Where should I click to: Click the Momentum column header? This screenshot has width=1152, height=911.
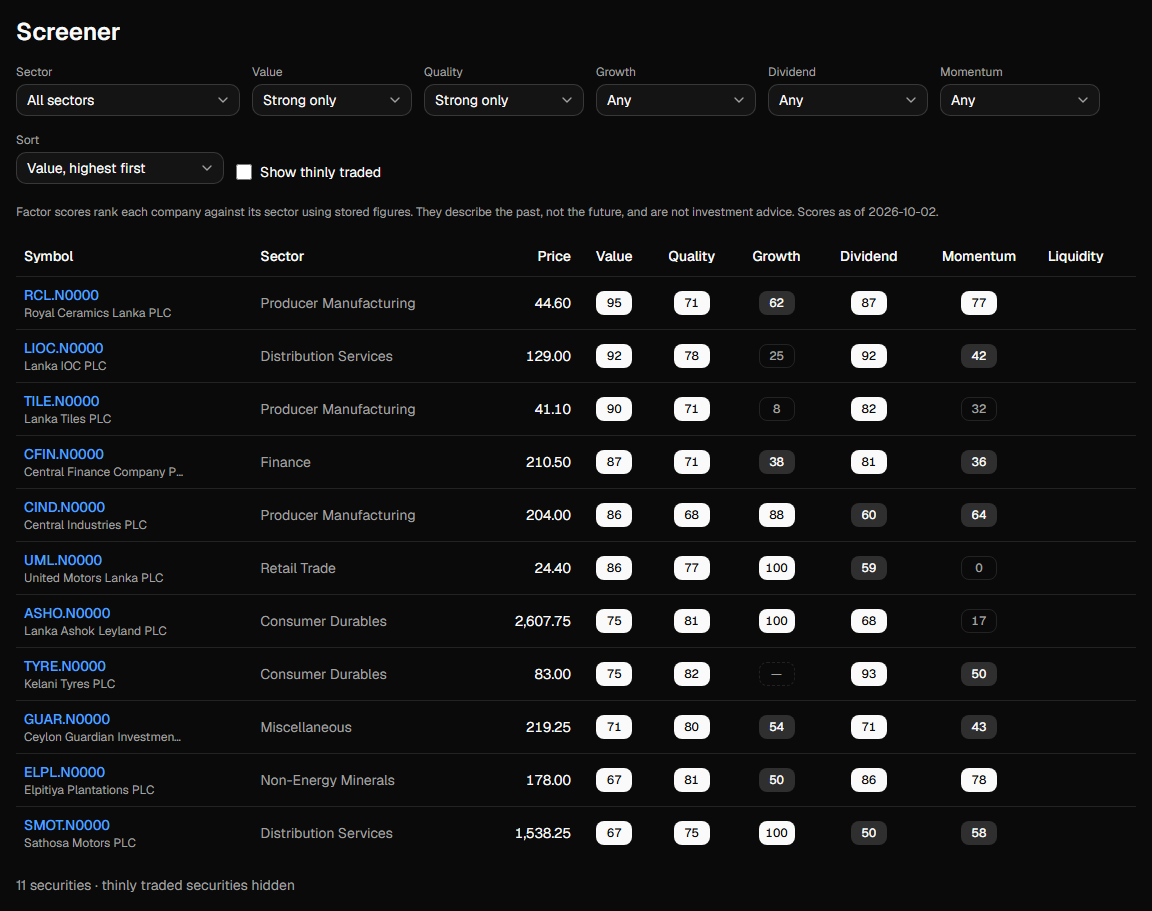(979, 256)
